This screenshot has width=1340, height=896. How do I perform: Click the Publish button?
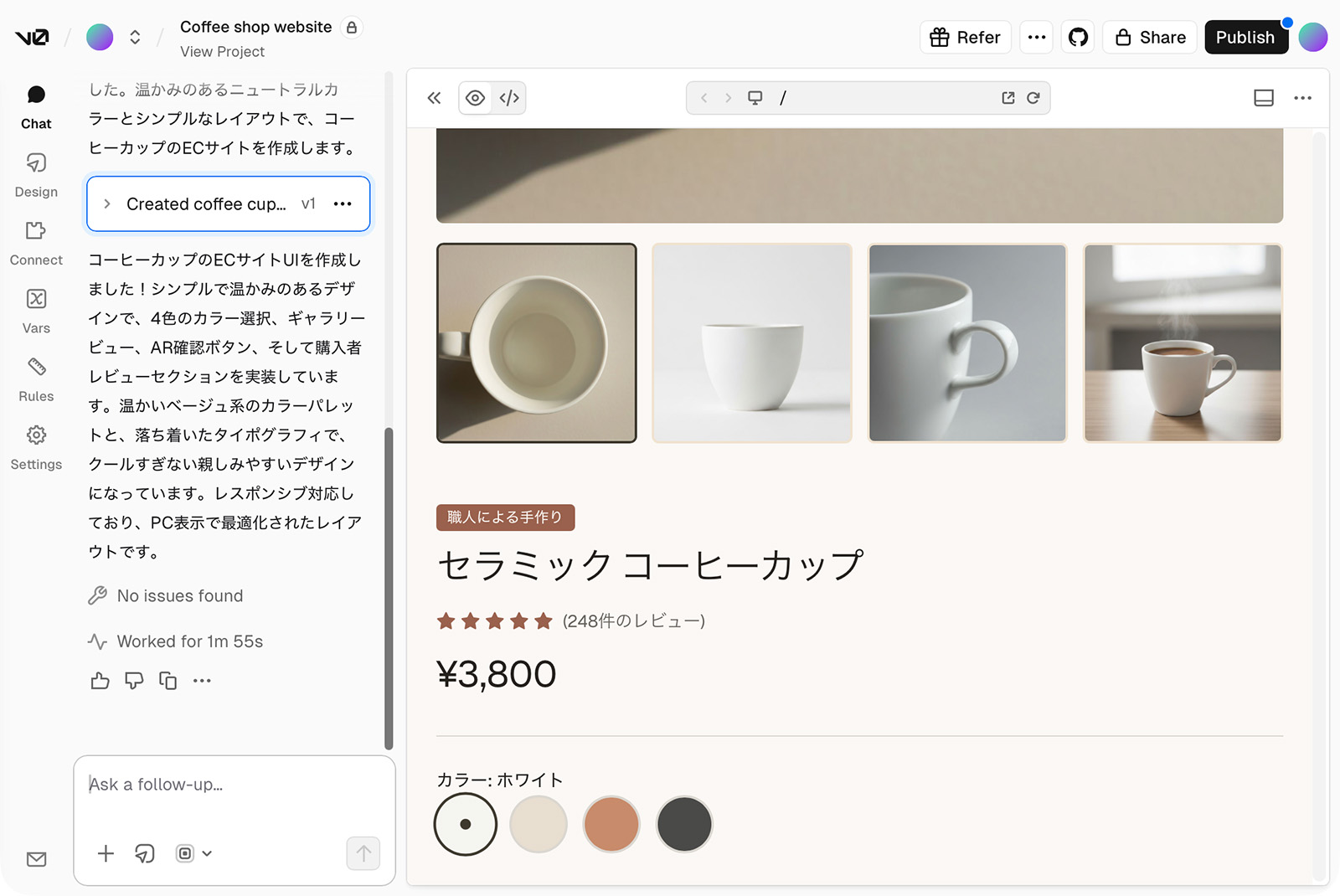click(1245, 37)
